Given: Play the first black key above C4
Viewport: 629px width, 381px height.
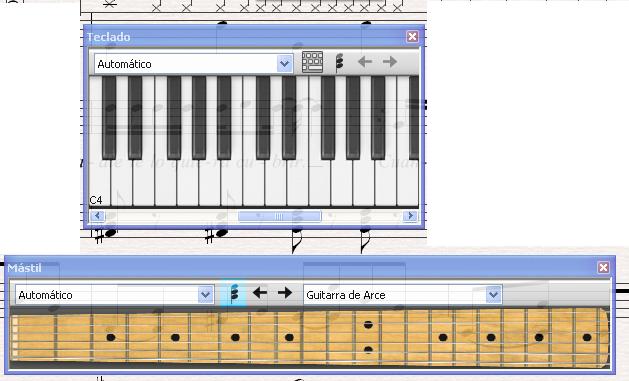Looking at the screenshot, I should (109, 117).
